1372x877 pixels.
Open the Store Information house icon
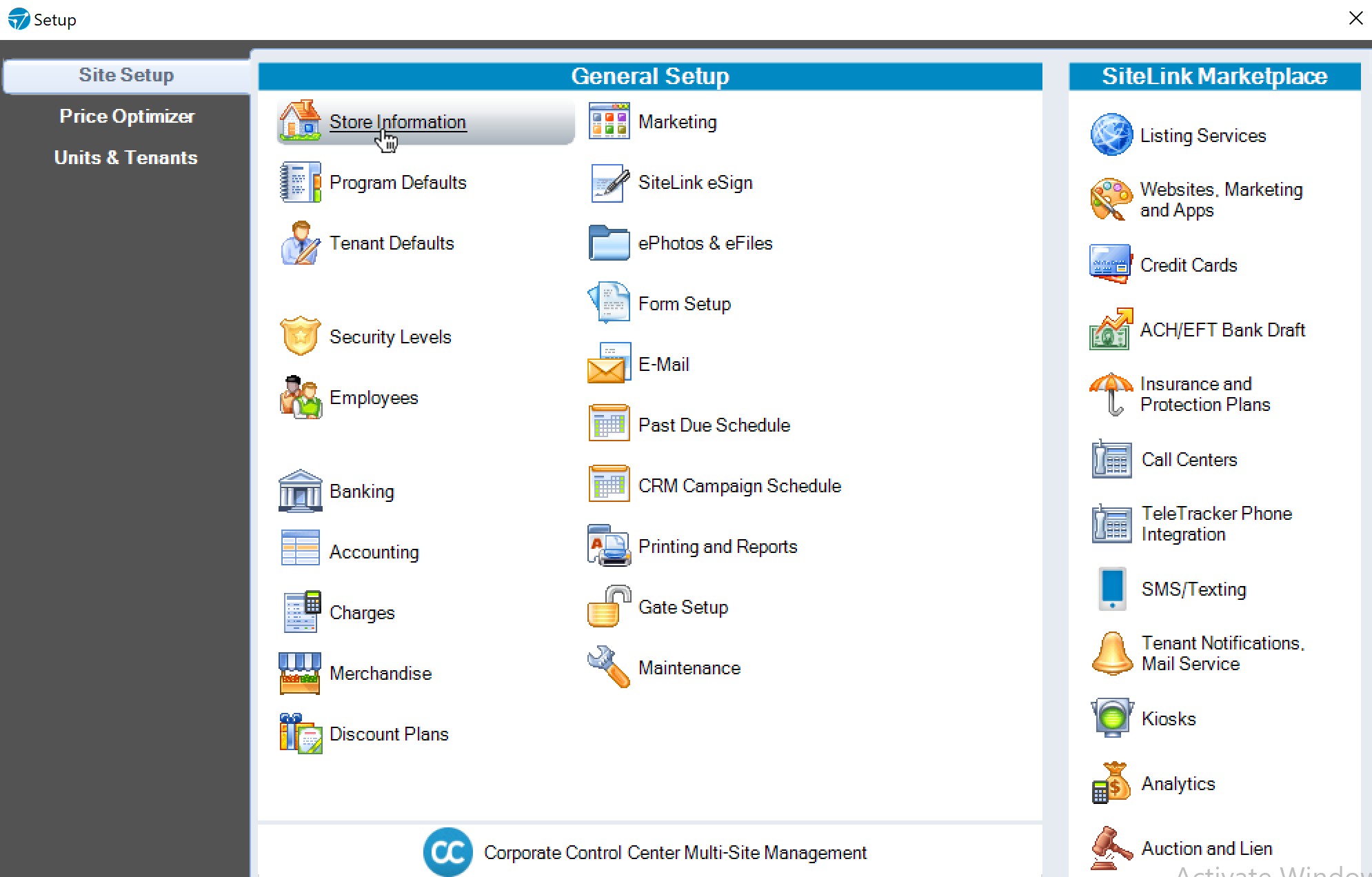[x=300, y=121]
